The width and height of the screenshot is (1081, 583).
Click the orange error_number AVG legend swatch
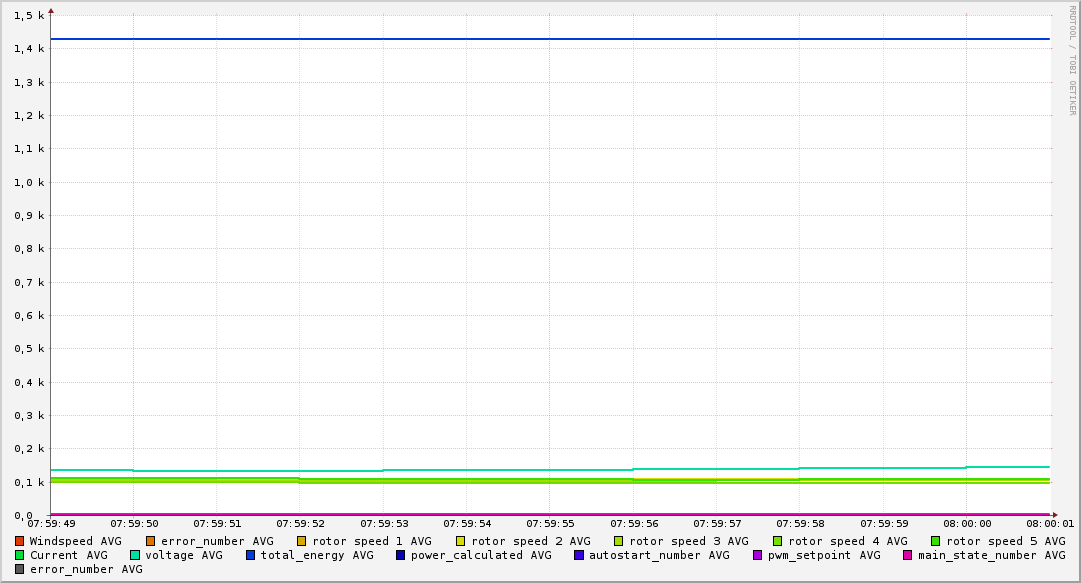pyautogui.click(x=151, y=541)
